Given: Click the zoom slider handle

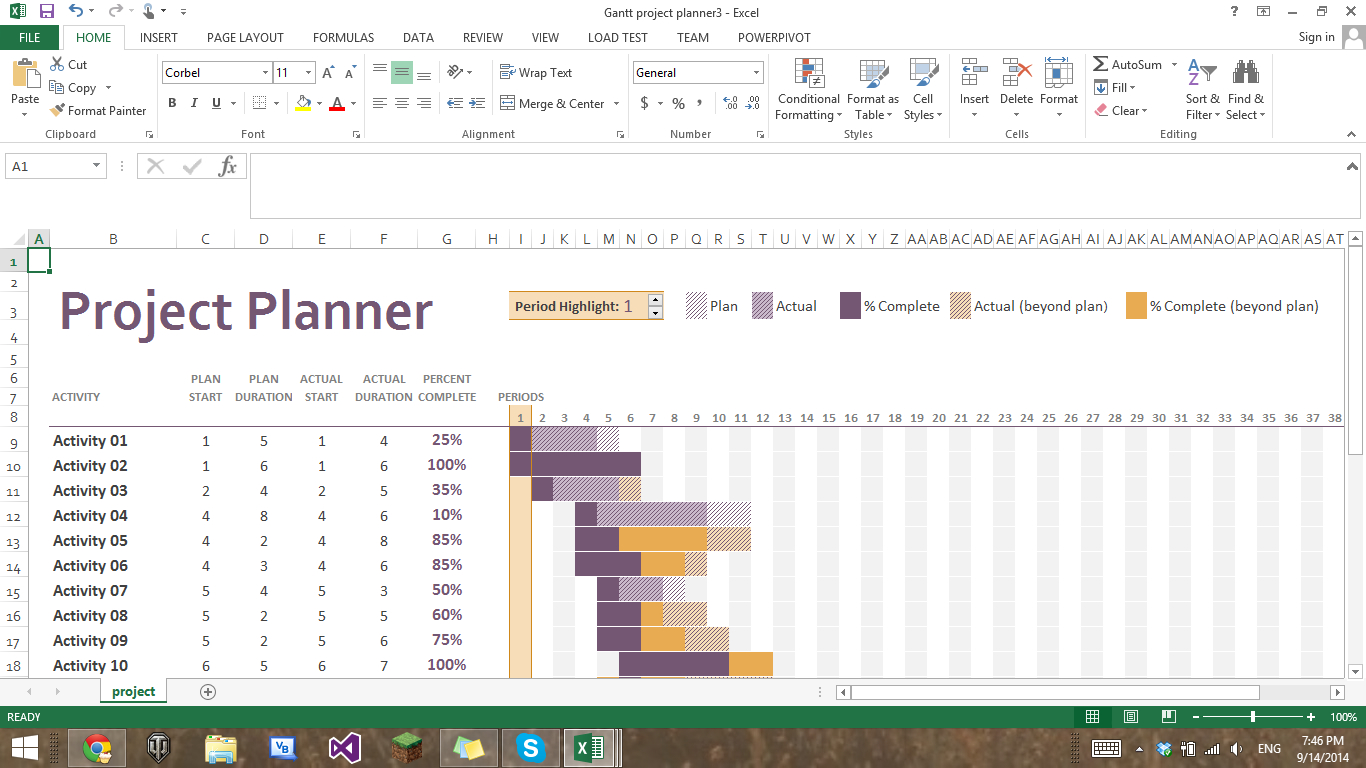Looking at the screenshot, I should [1253, 717].
